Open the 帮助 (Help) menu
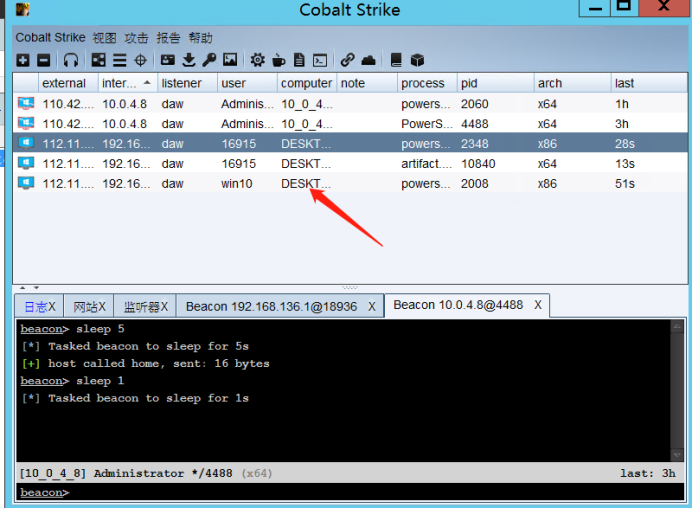Screen dimensions: 692x508 (200, 38)
